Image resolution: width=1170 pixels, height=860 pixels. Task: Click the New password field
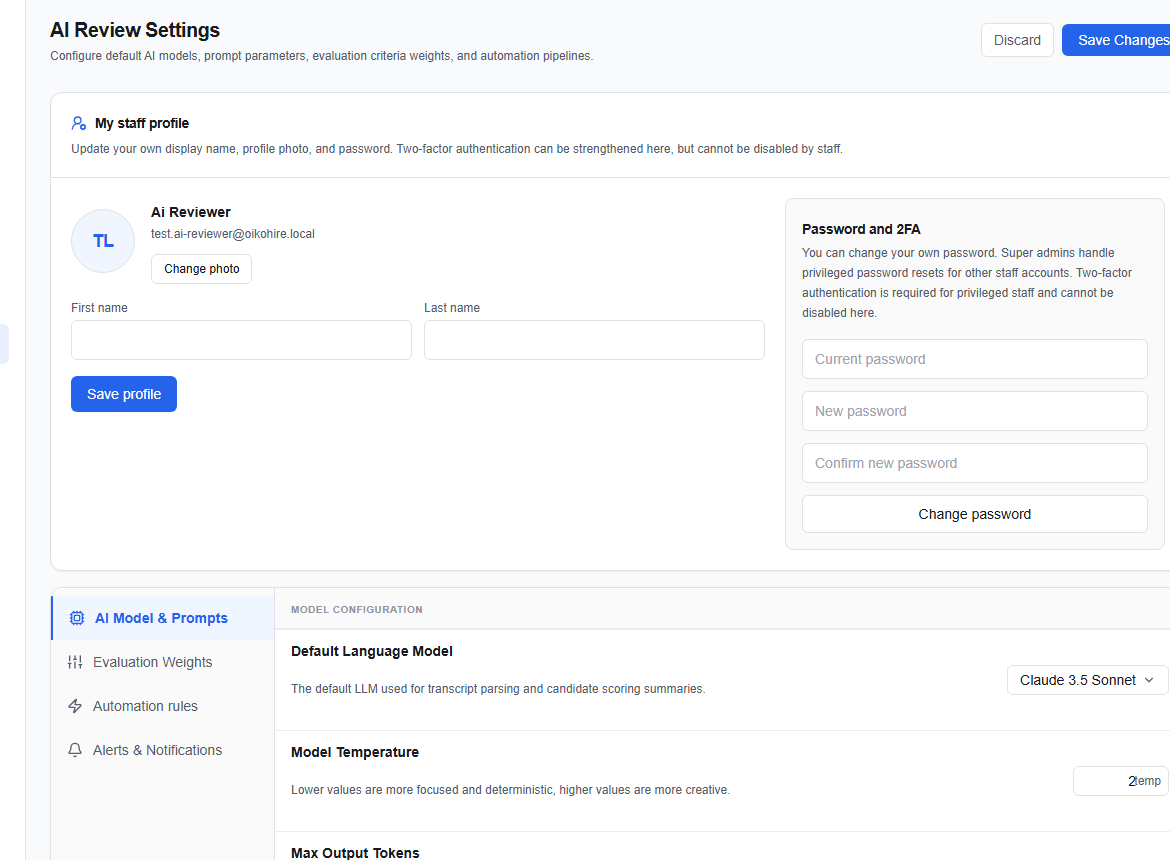pyautogui.click(x=975, y=411)
